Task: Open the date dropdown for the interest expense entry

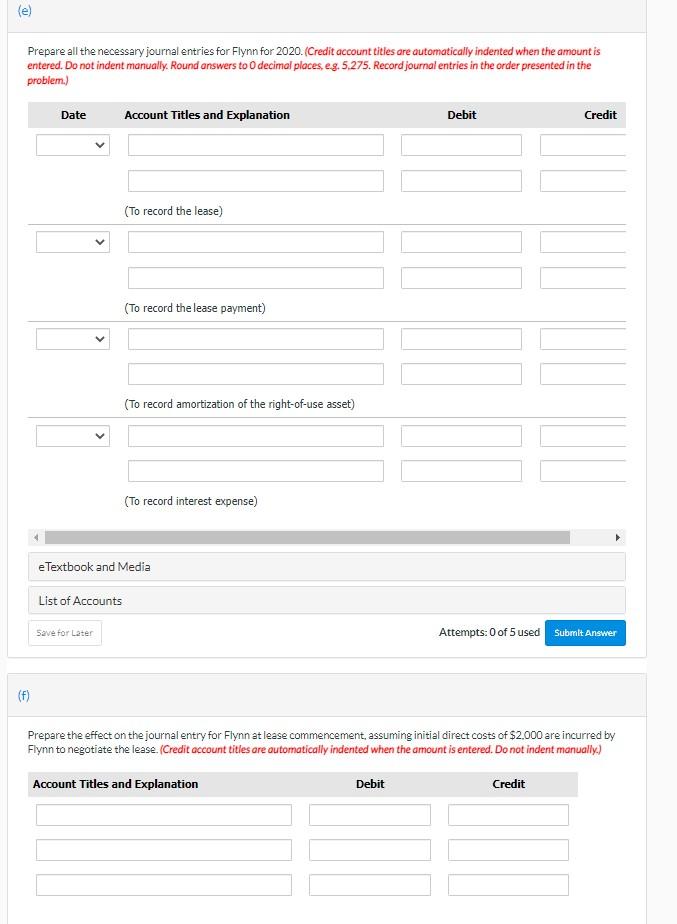Action: [x=72, y=436]
